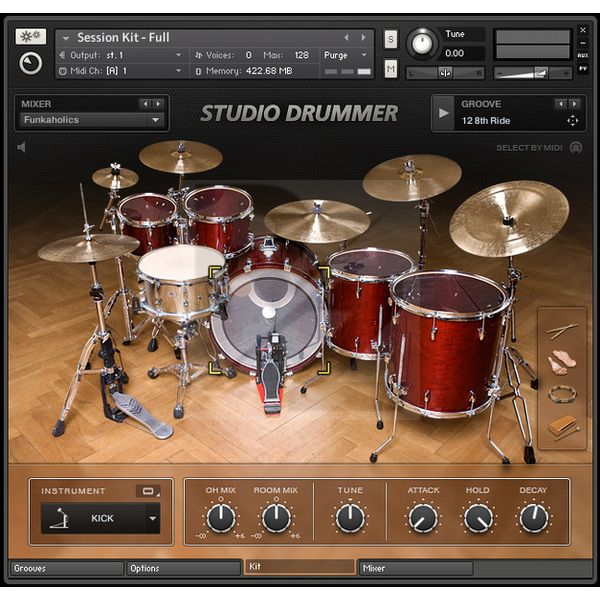Click the DECAY knob

click(533, 518)
